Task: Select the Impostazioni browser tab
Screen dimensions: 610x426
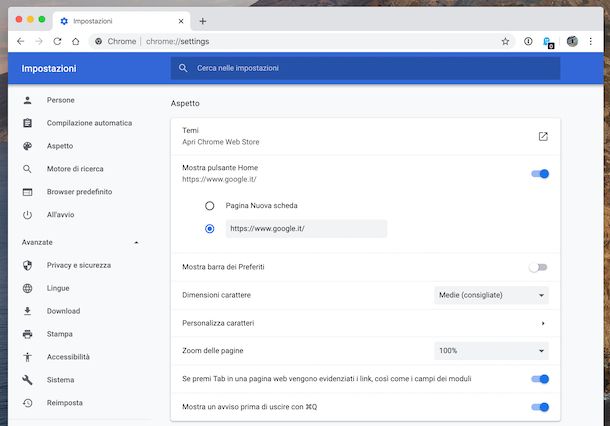Action: [x=121, y=21]
